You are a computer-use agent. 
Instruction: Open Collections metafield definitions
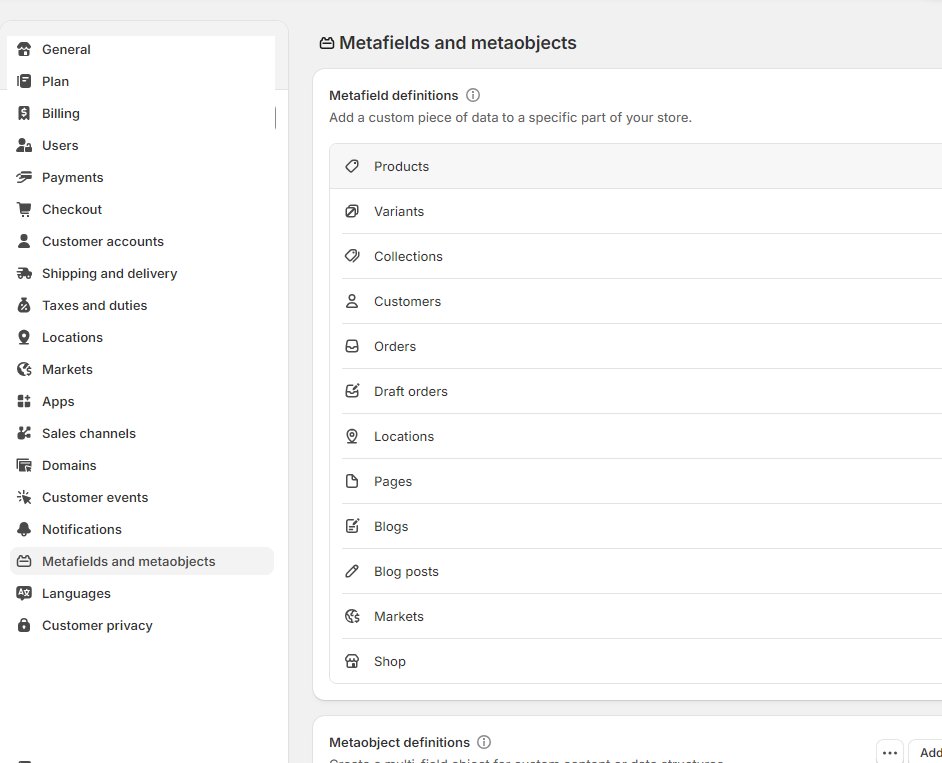(408, 257)
